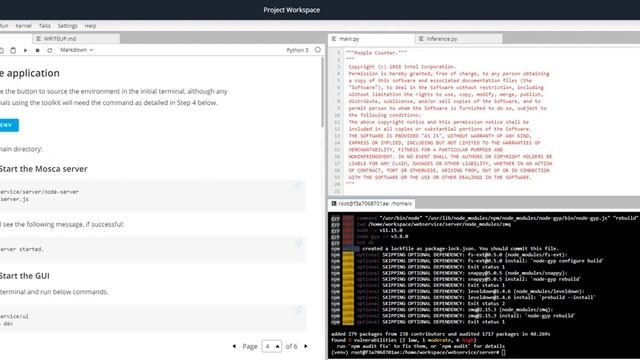Click the 'server started.' code text
640x360 pixels.
pos(22,249)
